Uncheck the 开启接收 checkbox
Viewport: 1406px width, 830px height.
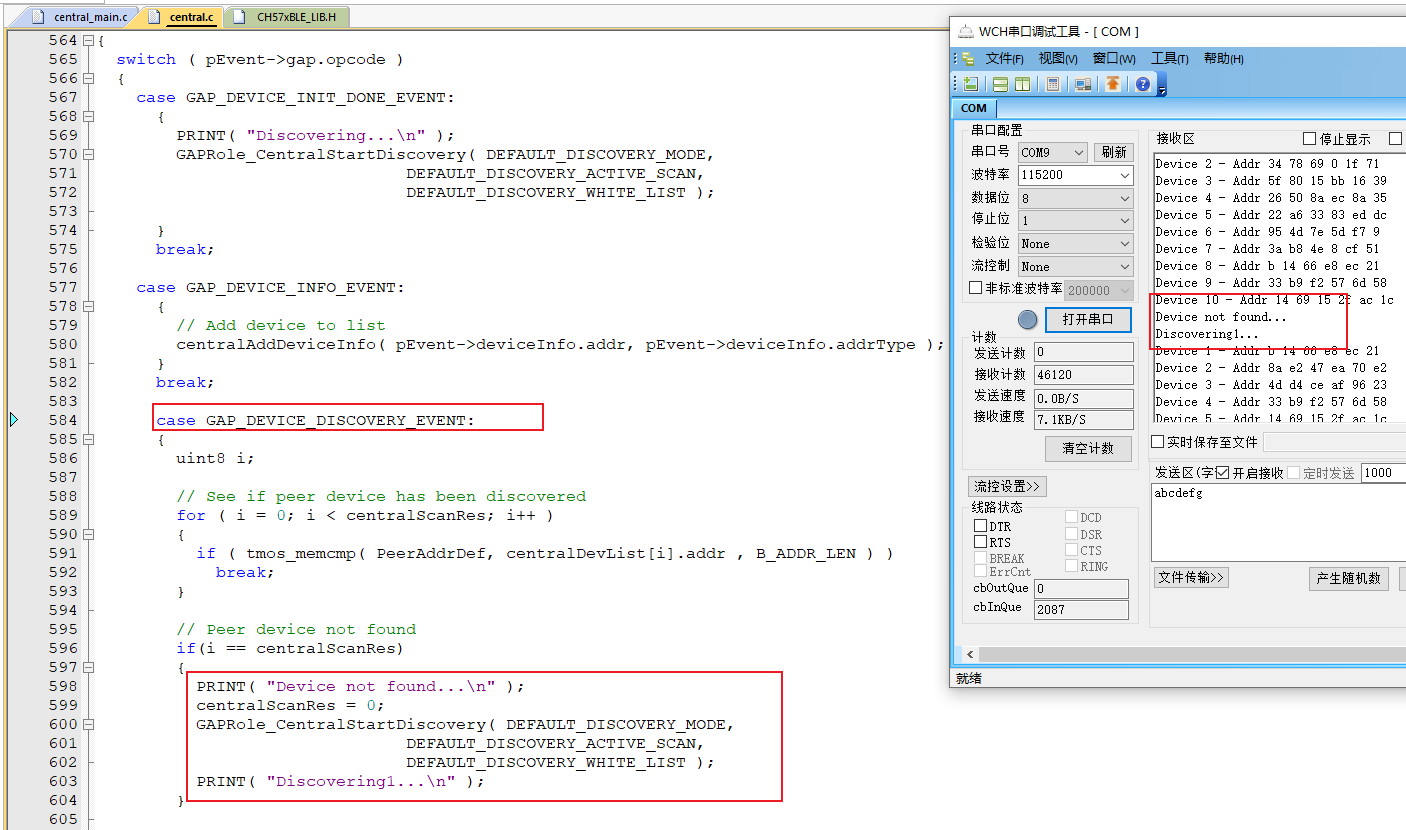pyautogui.click(x=1222, y=473)
